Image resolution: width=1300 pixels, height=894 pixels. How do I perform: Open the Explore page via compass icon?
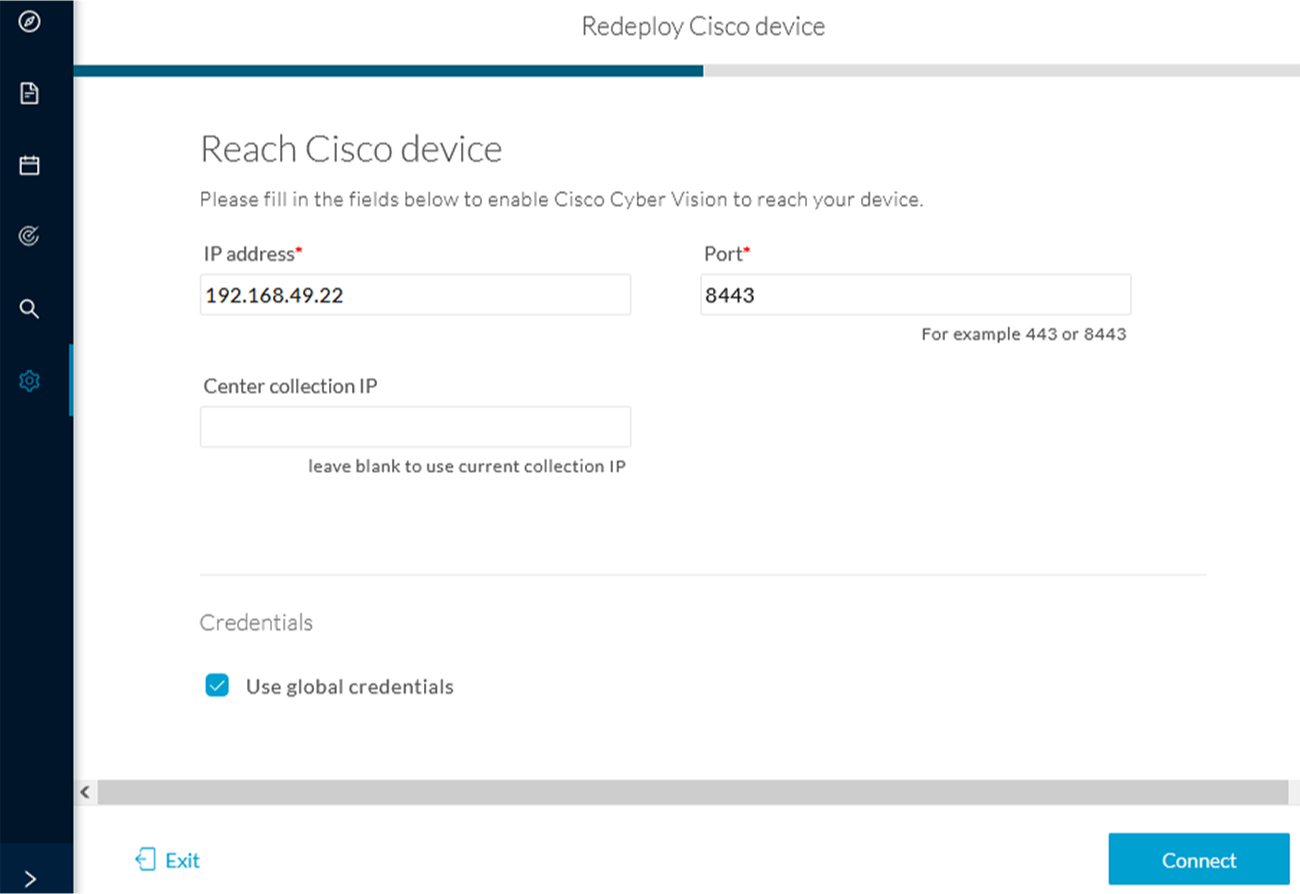[x=28, y=21]
